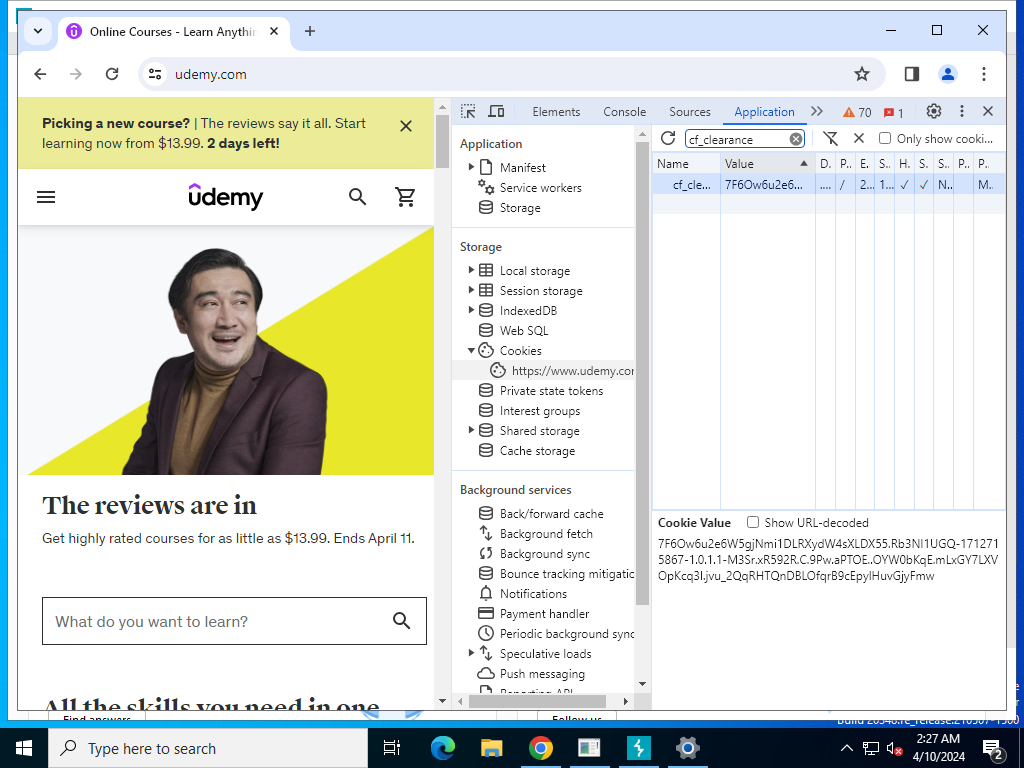Image resolution: width=1024 pixels, height=768 pixels.
Task: Enable Only show cookies with issue checkbox
Action: click(885, 139)
